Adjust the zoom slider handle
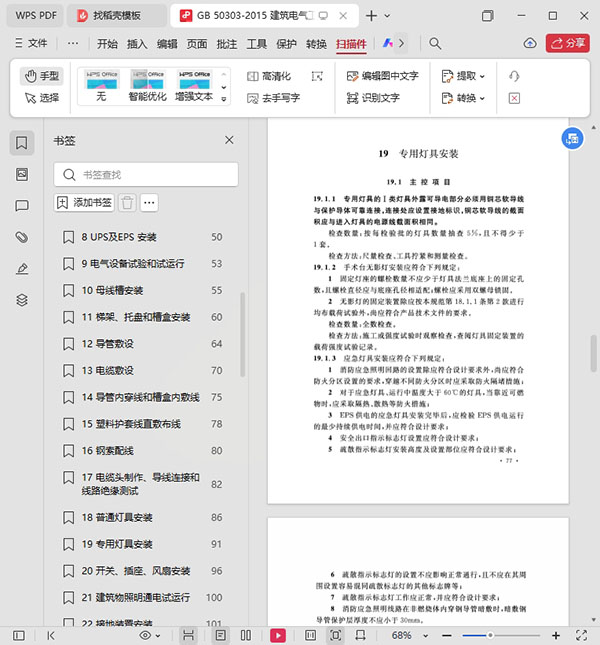This screenshot has height=645, width=600. [x=490, y=636]
